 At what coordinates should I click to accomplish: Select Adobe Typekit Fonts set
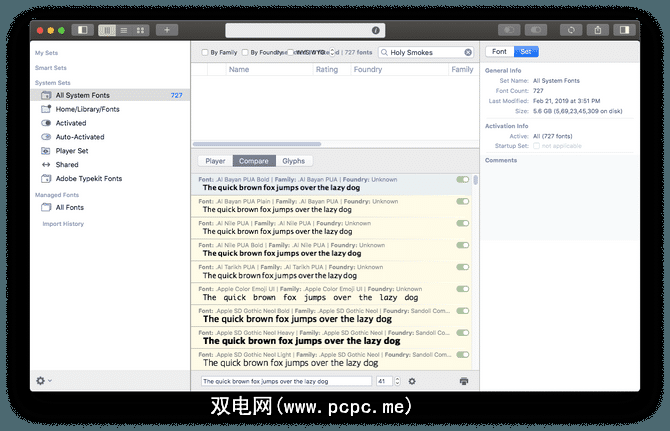(89, 178)
